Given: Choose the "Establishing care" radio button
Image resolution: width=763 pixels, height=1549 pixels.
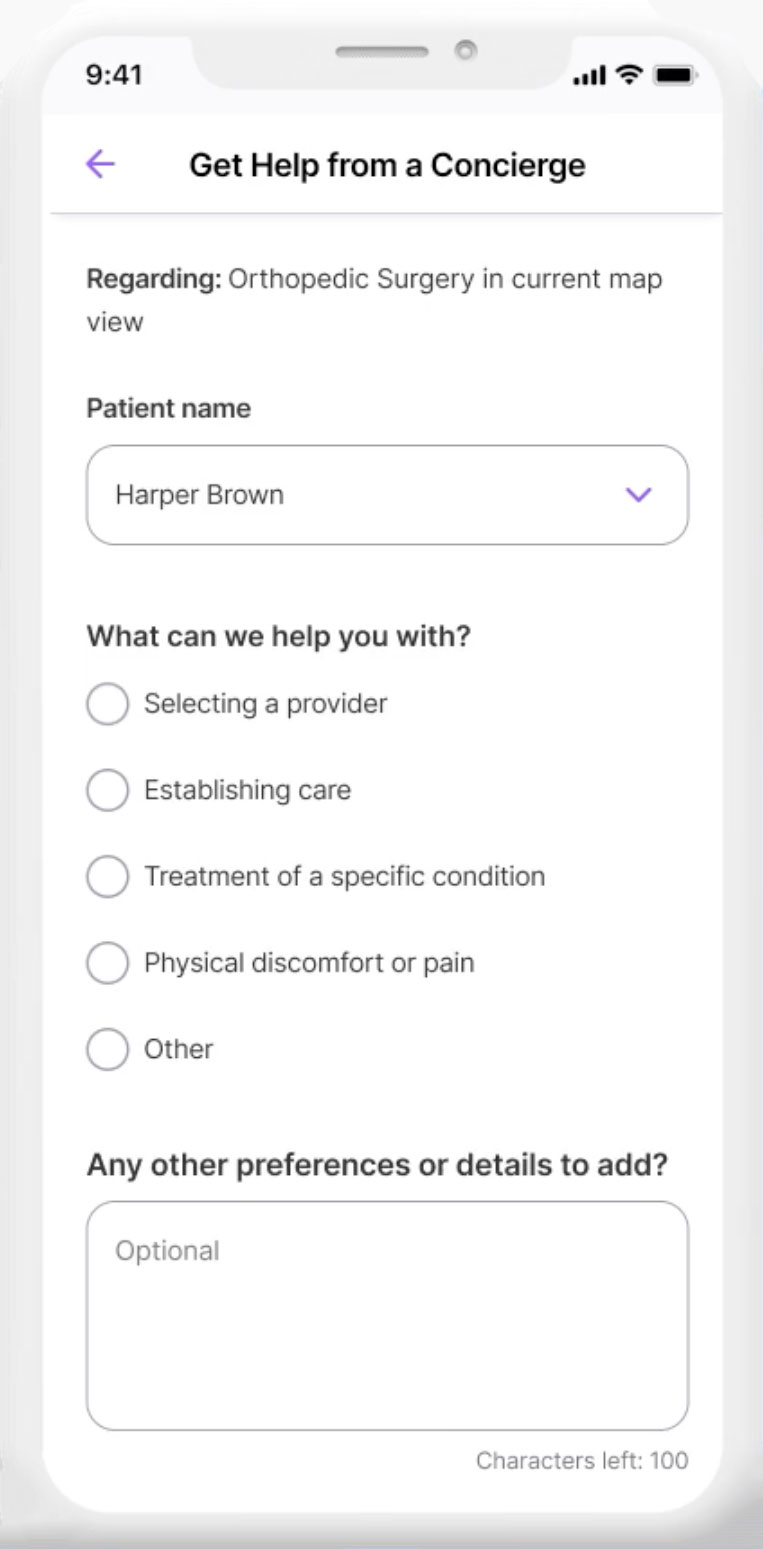Looking at the screenshot, I should [x=108, y=790].
